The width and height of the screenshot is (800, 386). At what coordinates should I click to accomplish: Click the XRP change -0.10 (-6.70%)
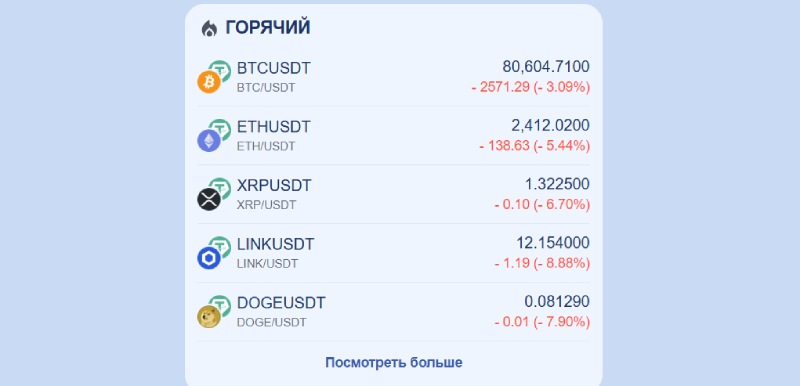point(542,205)
